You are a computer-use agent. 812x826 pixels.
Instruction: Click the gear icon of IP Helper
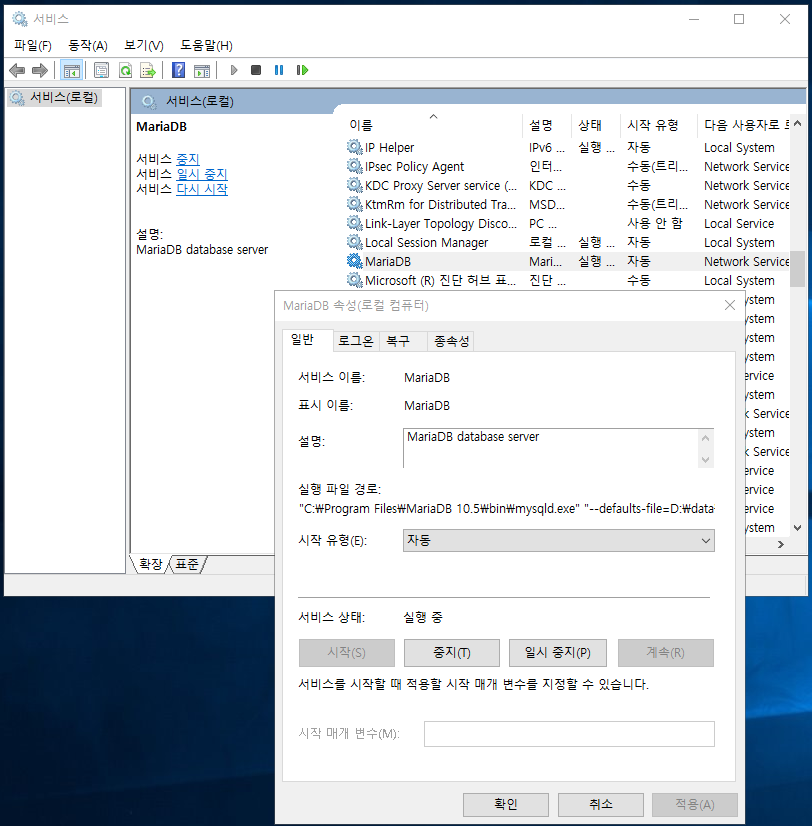click(x=354, y=147)
